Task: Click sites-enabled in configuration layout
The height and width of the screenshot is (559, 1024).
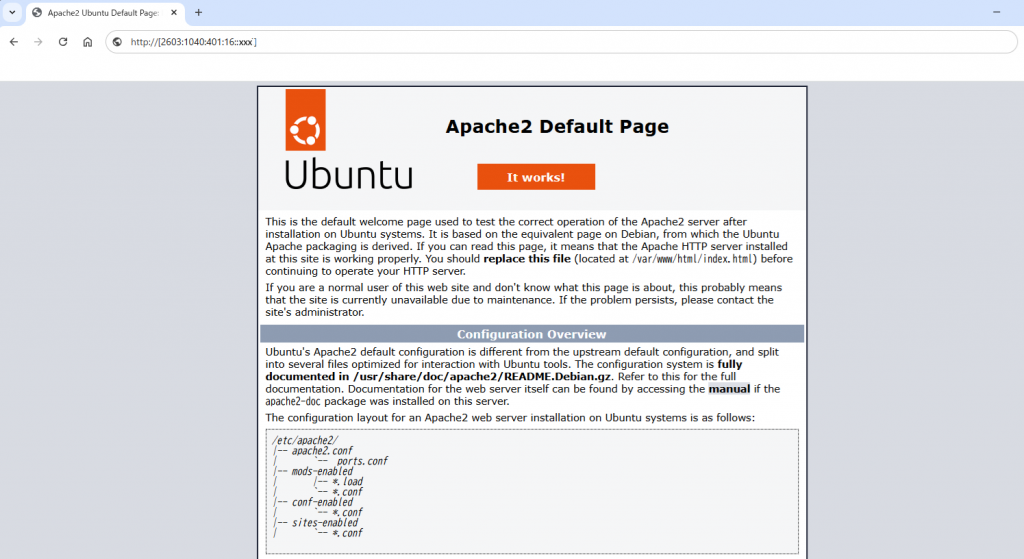Action: 325,522
